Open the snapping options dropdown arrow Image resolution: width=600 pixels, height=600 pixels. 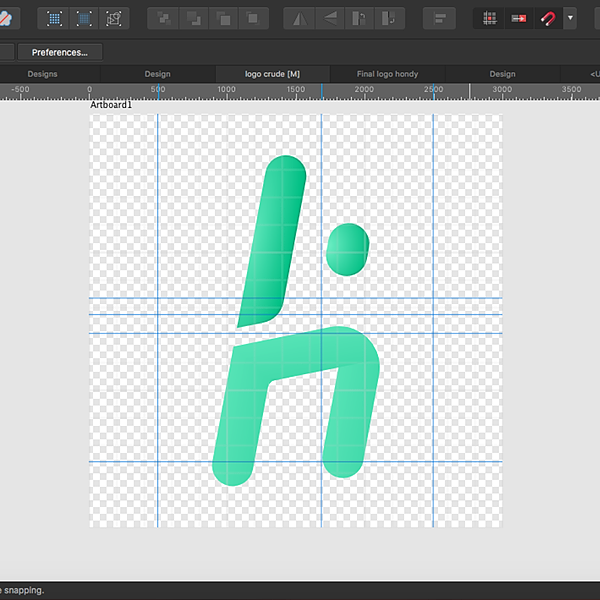(570, 18)
